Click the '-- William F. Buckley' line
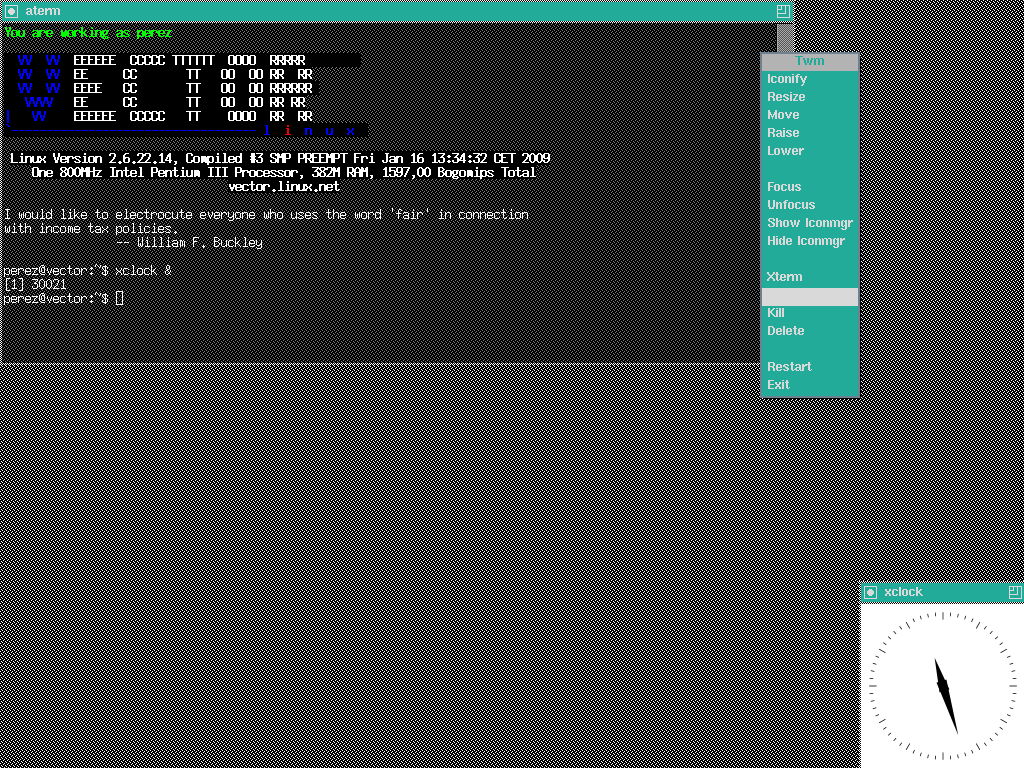The width and height of the screenshot is (1024, 768). pyautogui.click(x=189, y=243)
